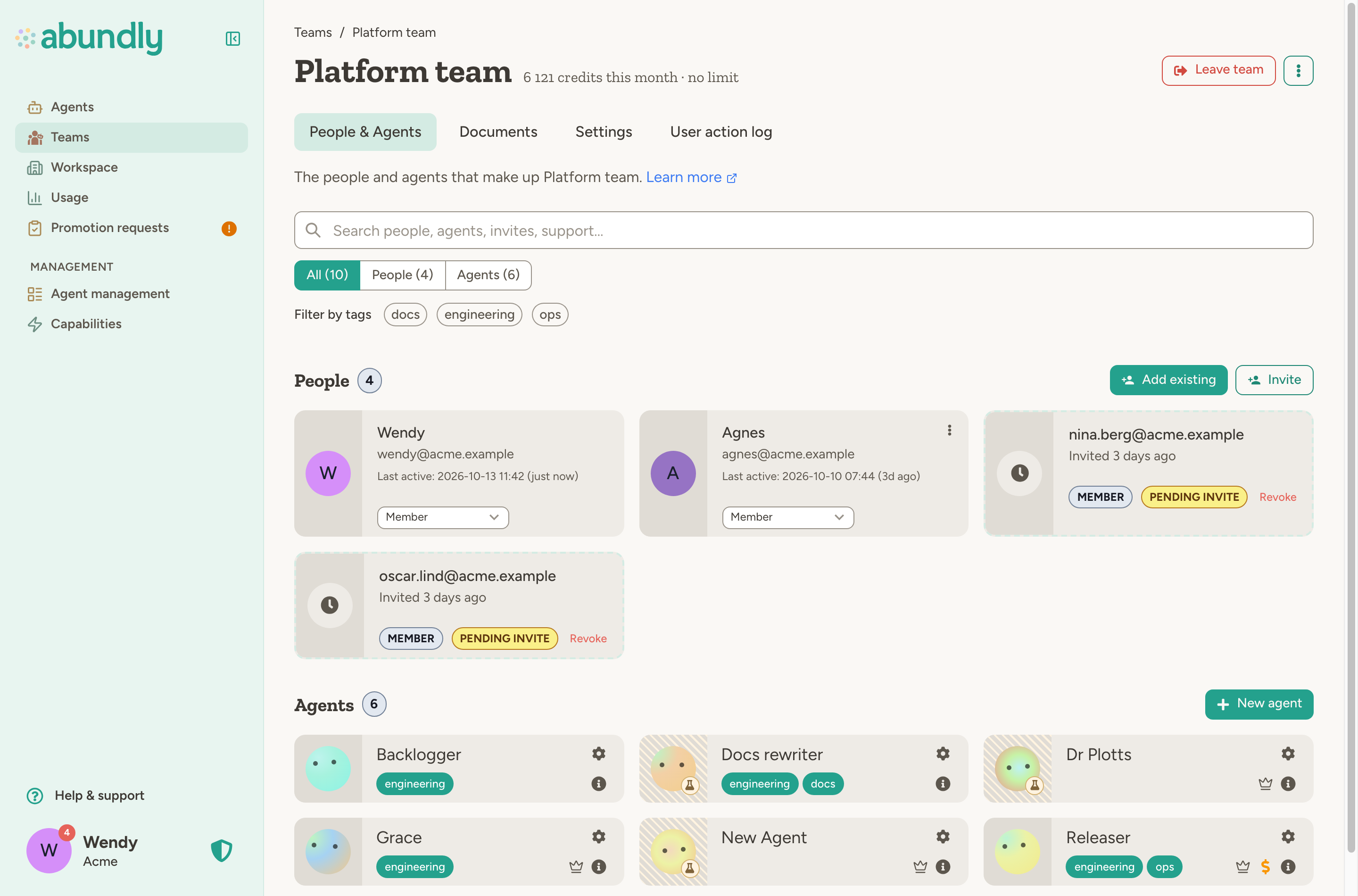Toggle the docs tag filter
This screenshot has height=896, width=1358.
click(x=405, y=314)
